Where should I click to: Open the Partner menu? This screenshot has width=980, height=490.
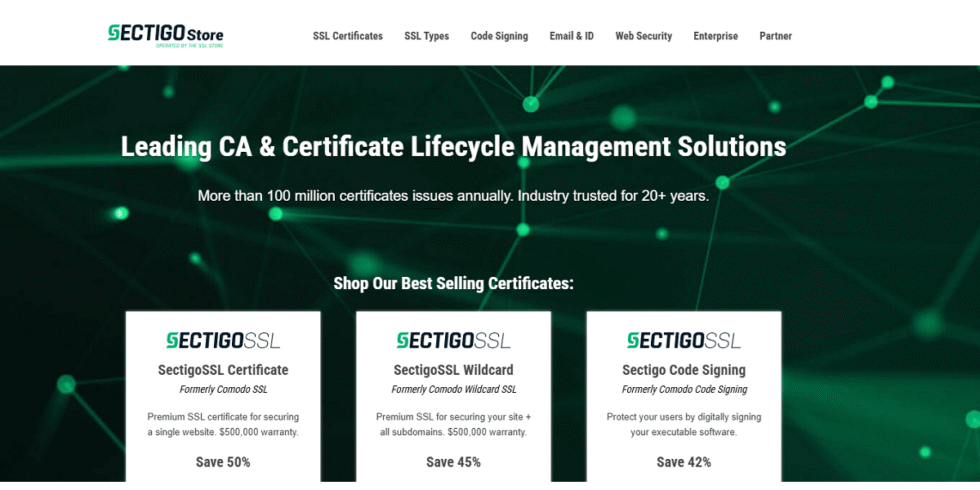[776, 36]
